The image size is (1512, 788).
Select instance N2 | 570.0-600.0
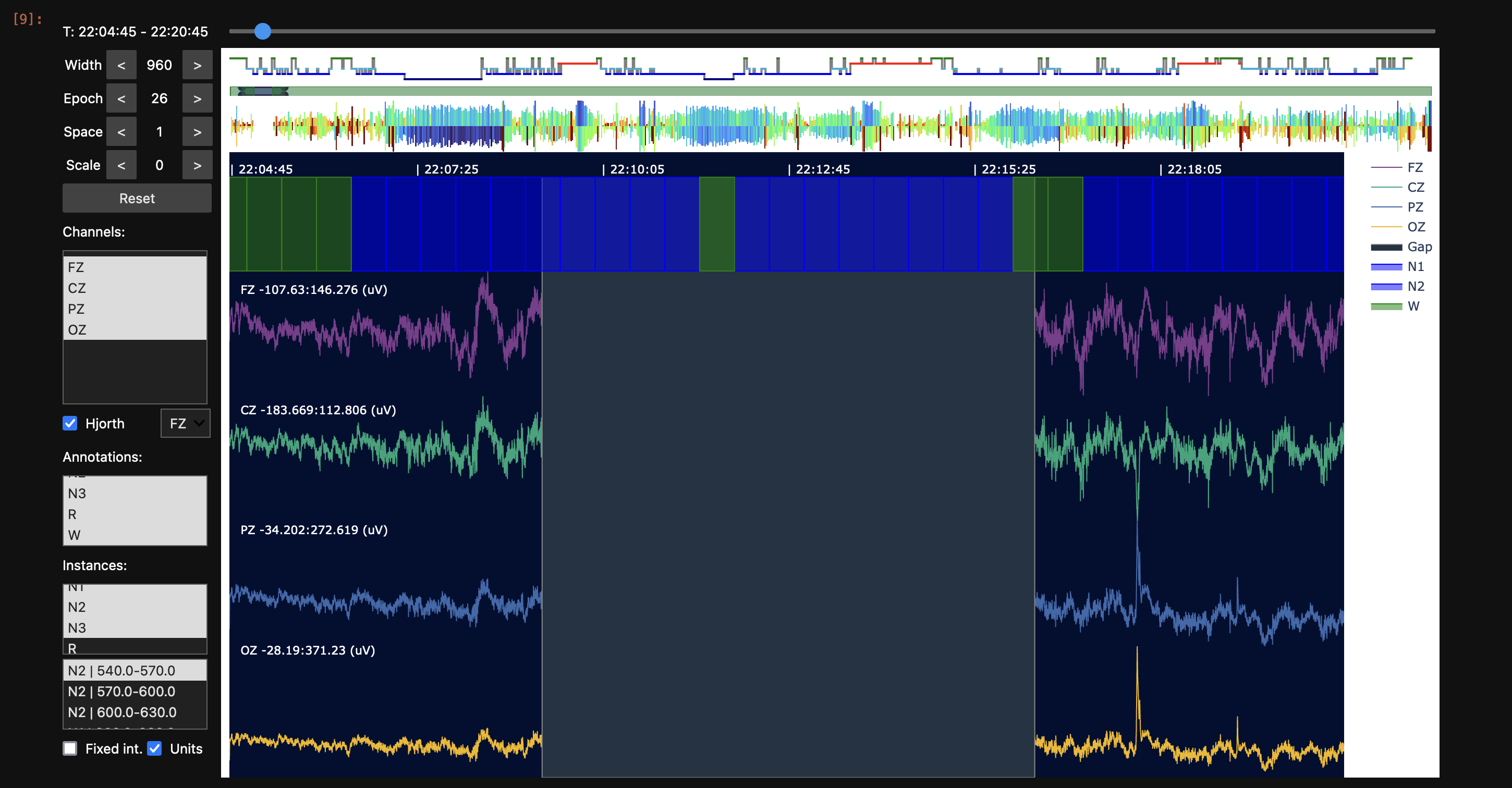click(x=121, y=691)
